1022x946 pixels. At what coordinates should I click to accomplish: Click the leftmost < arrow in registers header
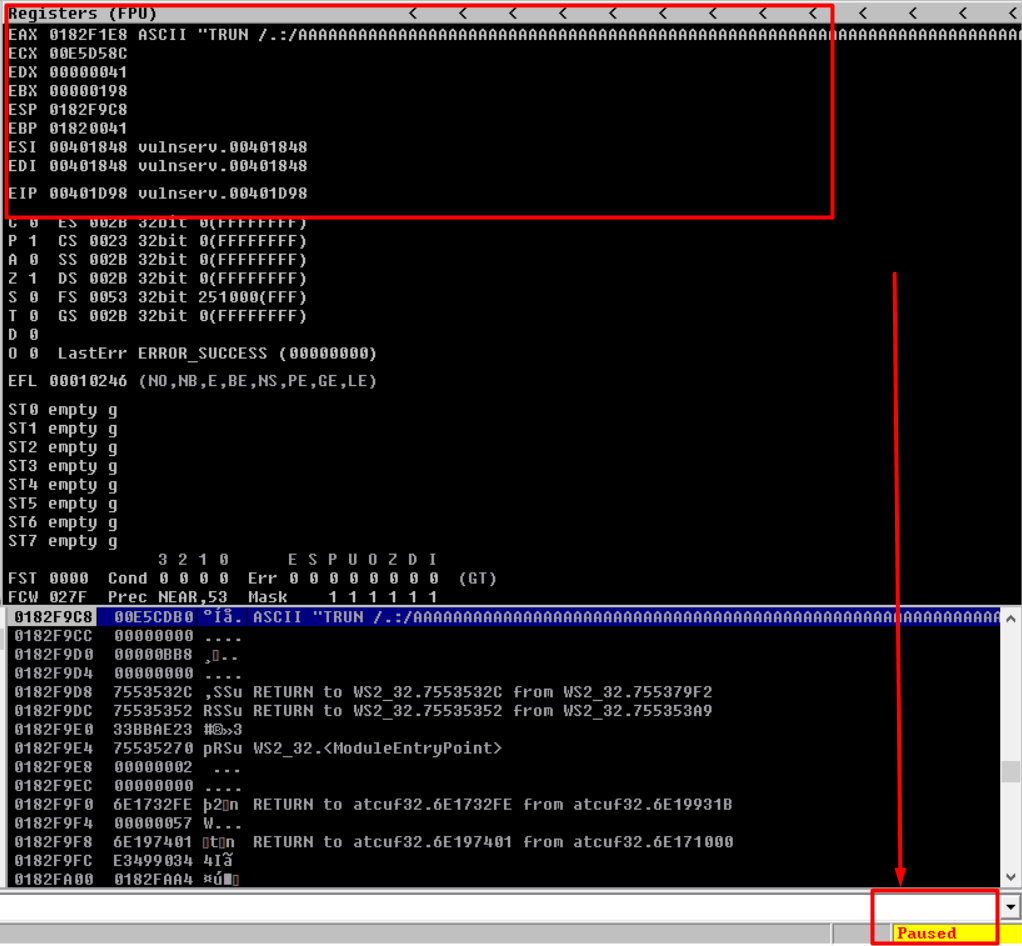click(413, 14)
